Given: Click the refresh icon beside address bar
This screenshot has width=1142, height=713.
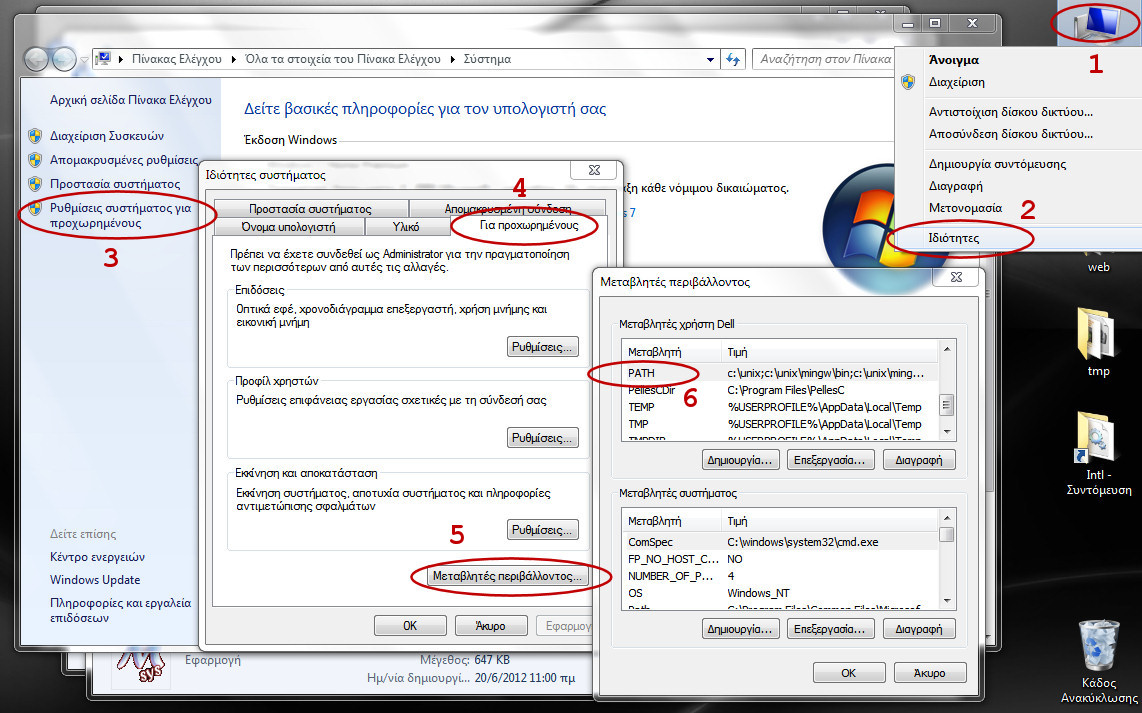Looking at the screenshot, I should [x=733, y=60].
